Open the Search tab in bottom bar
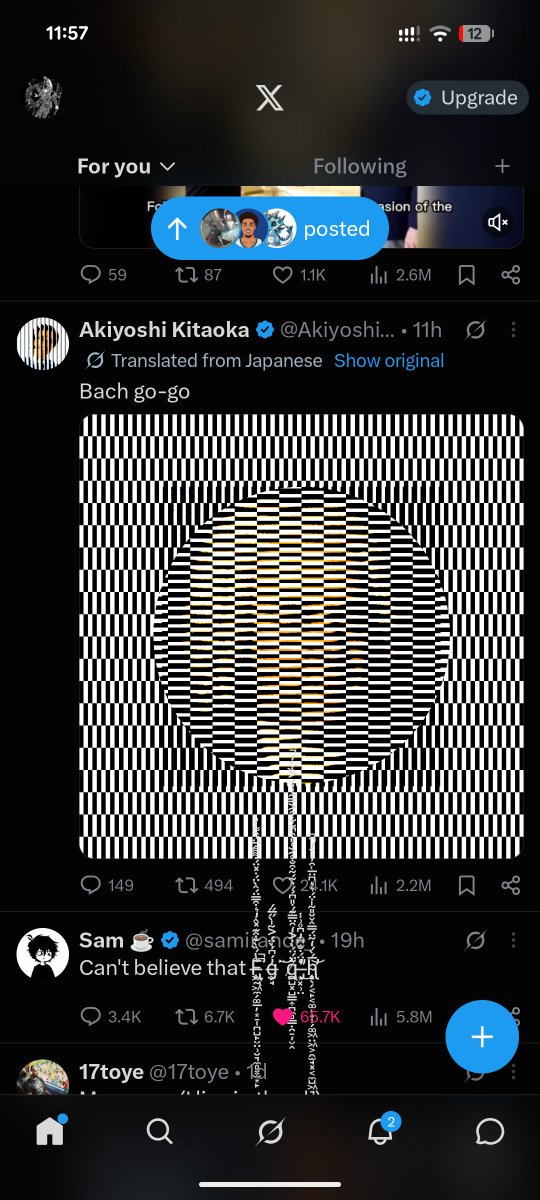The height and width of the screenshot is (1200, 540). pyautogui.click(x=159, y=1131)
